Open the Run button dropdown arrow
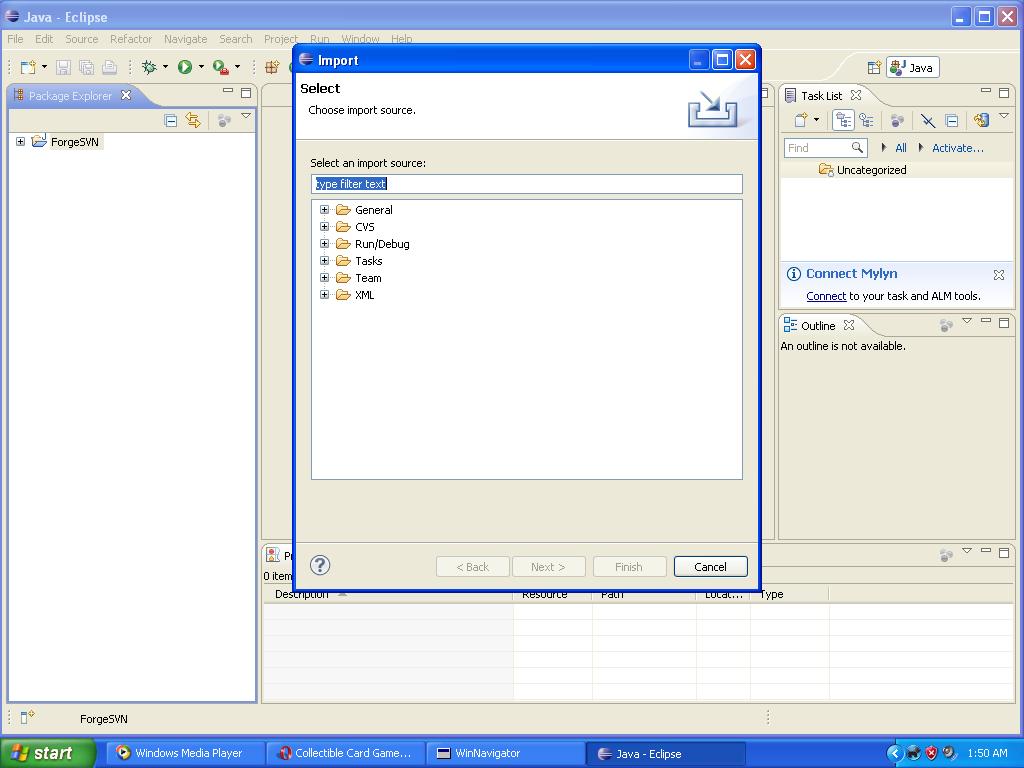The height and width of the screenshot is (768, 1024). tap(201, 67)
